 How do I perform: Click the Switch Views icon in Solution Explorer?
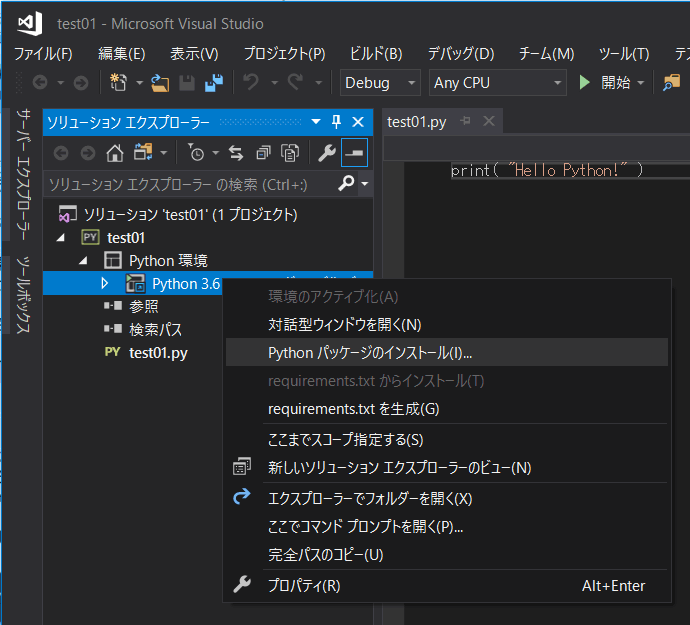coord(143,152)
